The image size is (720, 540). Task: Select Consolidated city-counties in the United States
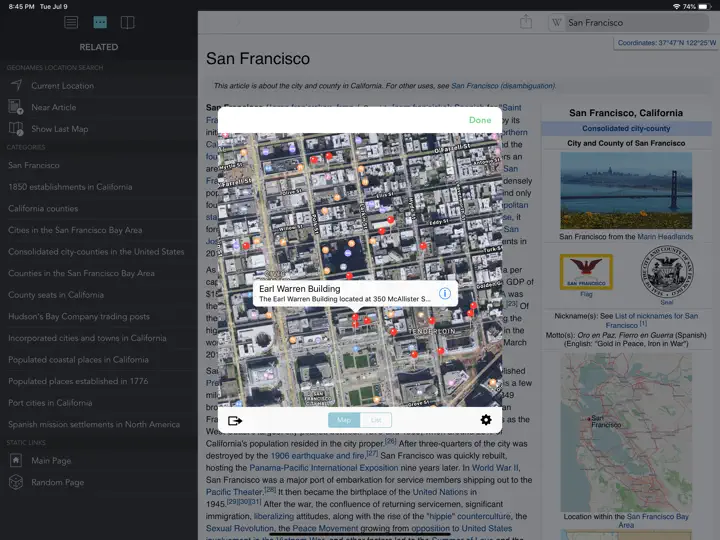click(x=99, y=252)
